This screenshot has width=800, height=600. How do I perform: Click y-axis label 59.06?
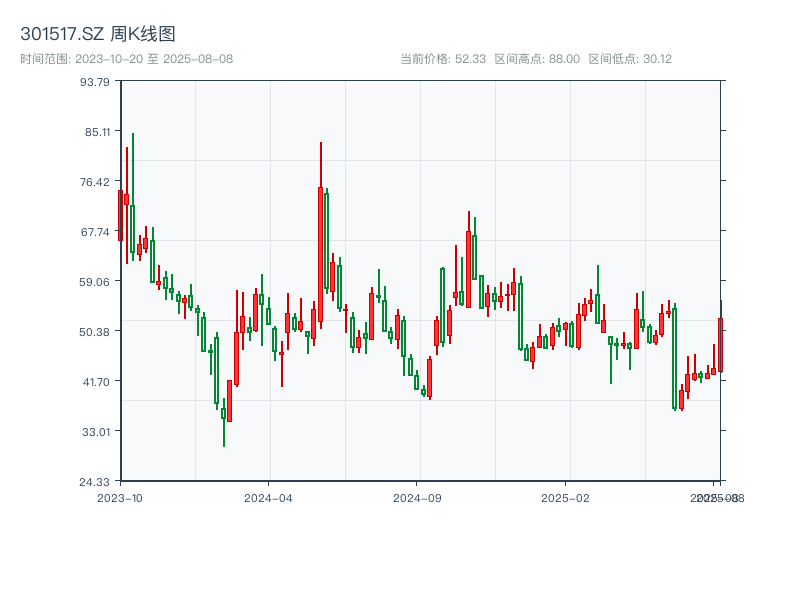[x=95, y=282]
